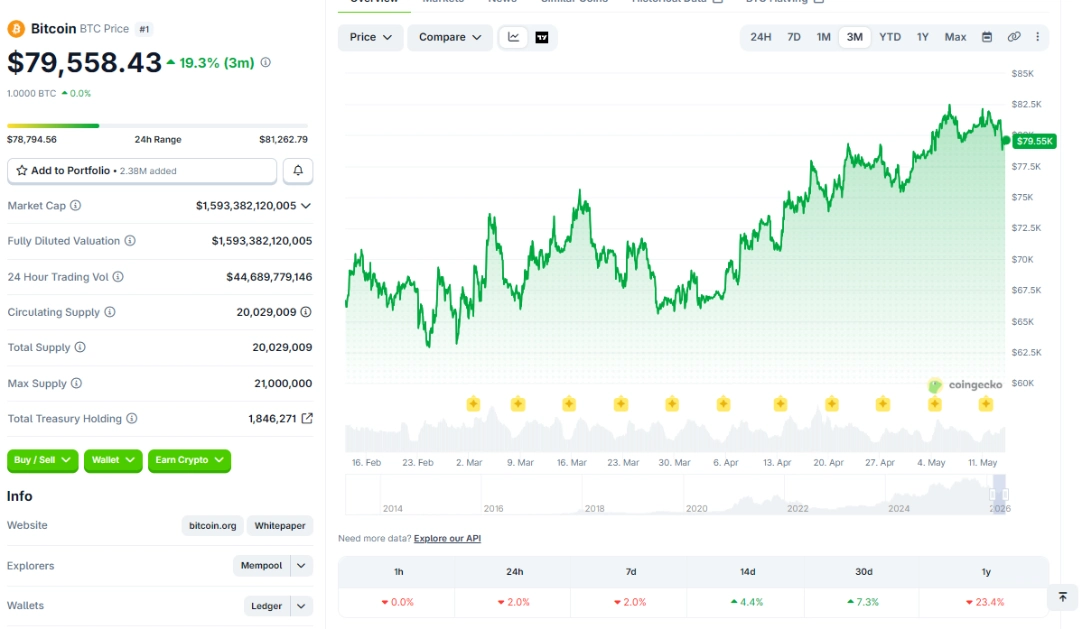Set the chart range to Max
The width and height of the screenshot is (1082, 629).
pos(955,37)
